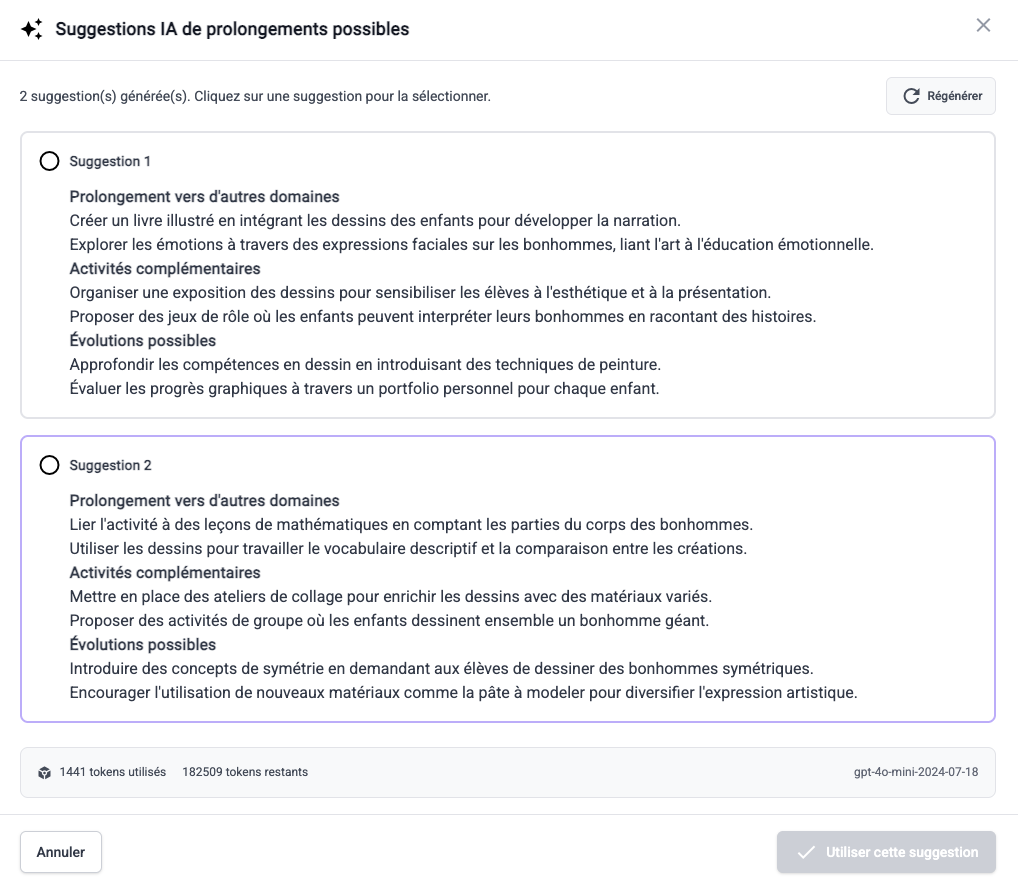Click the Prolongement vers d'autres domaines heading
Screen dimensions: 1018x886
(x=204, y=196)
